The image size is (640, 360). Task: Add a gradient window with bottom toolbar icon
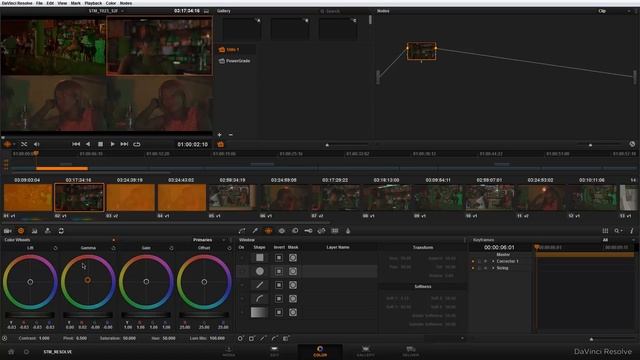pos(286,338)
